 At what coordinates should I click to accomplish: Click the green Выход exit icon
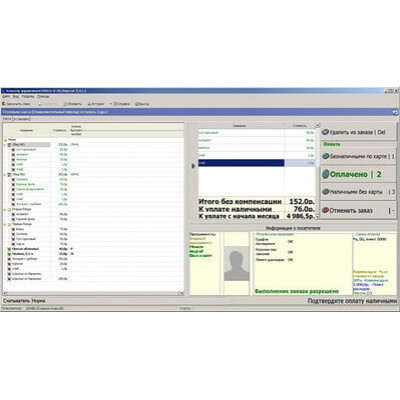click(137, 104)
